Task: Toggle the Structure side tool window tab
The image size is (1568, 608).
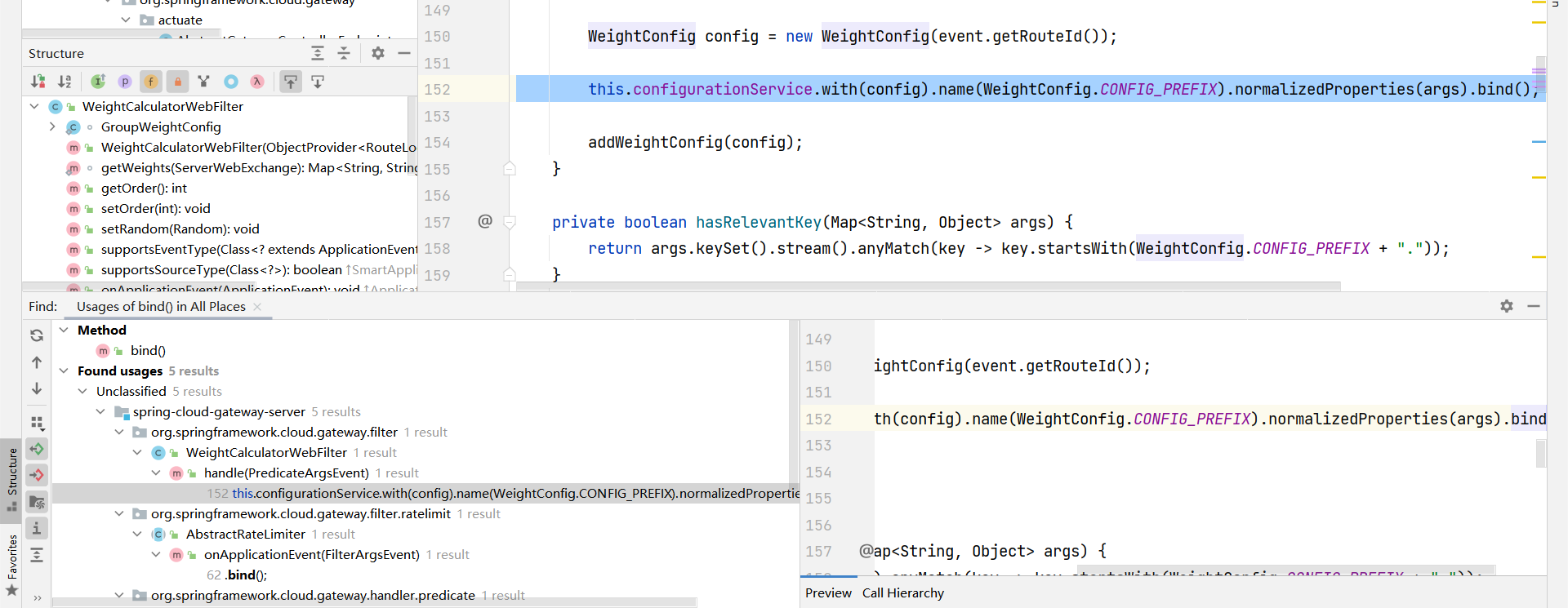Action: click(x=11, y=480)
